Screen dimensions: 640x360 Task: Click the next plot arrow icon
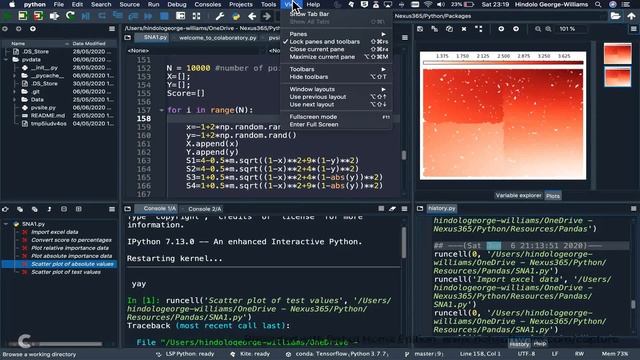516,29
